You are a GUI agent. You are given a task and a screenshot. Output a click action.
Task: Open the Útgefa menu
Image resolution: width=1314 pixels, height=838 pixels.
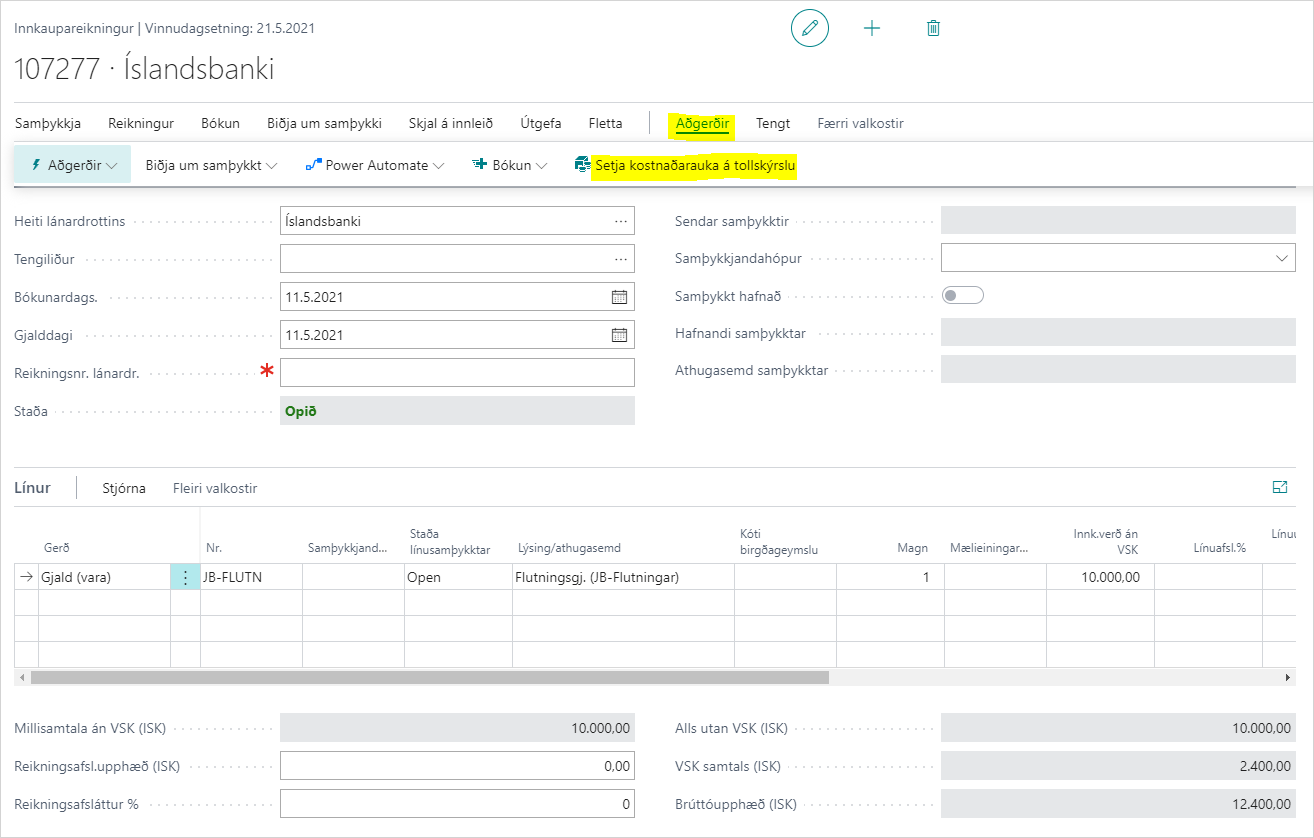click(540, 123)
